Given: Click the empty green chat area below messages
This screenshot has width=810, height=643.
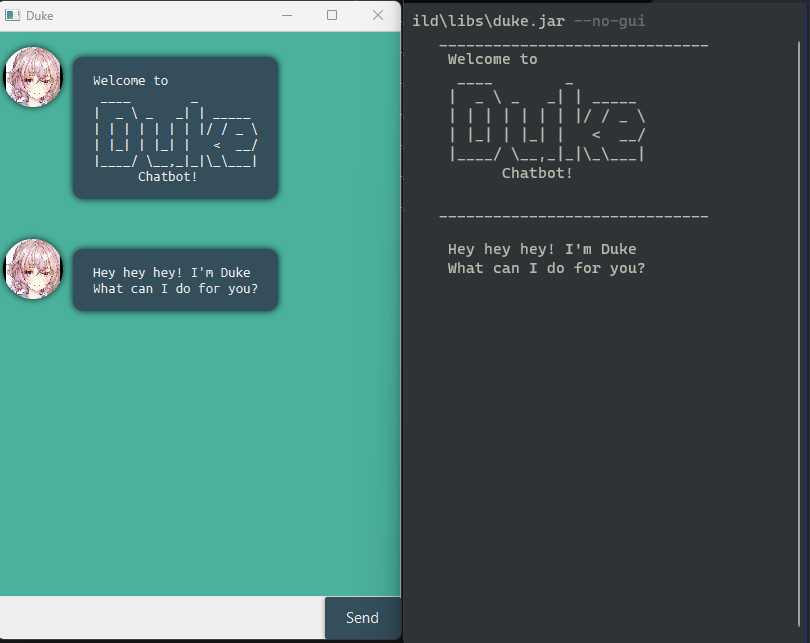Looking at the screenshot, I should (200, 450).
